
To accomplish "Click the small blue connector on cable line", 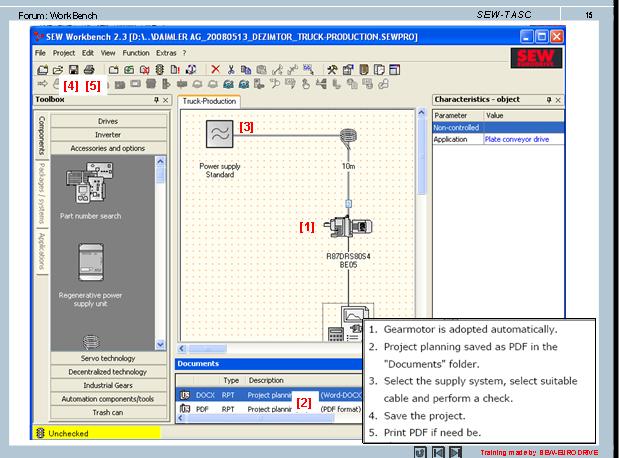I will 348,204.
